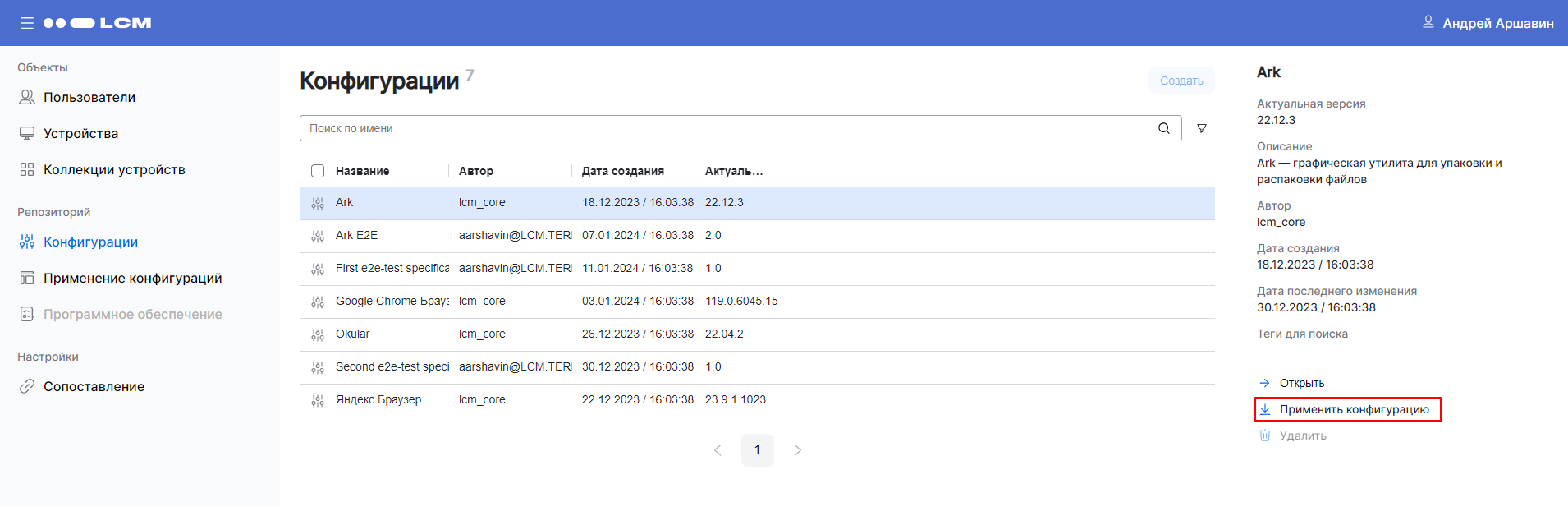The image size is (1568, 507).
Task: Click the search magnifier icon
Action: point(1163,128)
